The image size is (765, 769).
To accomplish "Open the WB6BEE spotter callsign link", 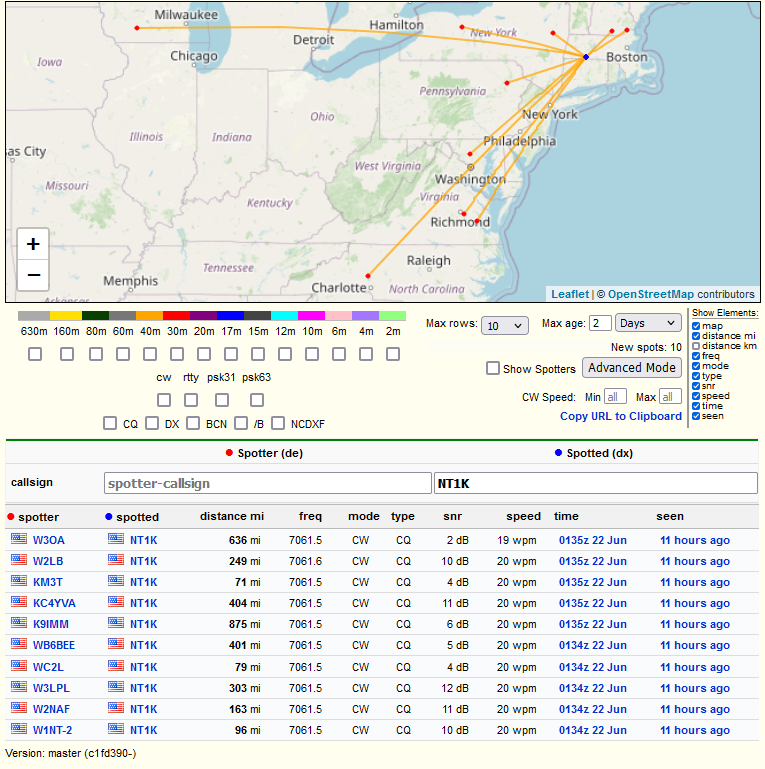I will (x=54, y=645).
